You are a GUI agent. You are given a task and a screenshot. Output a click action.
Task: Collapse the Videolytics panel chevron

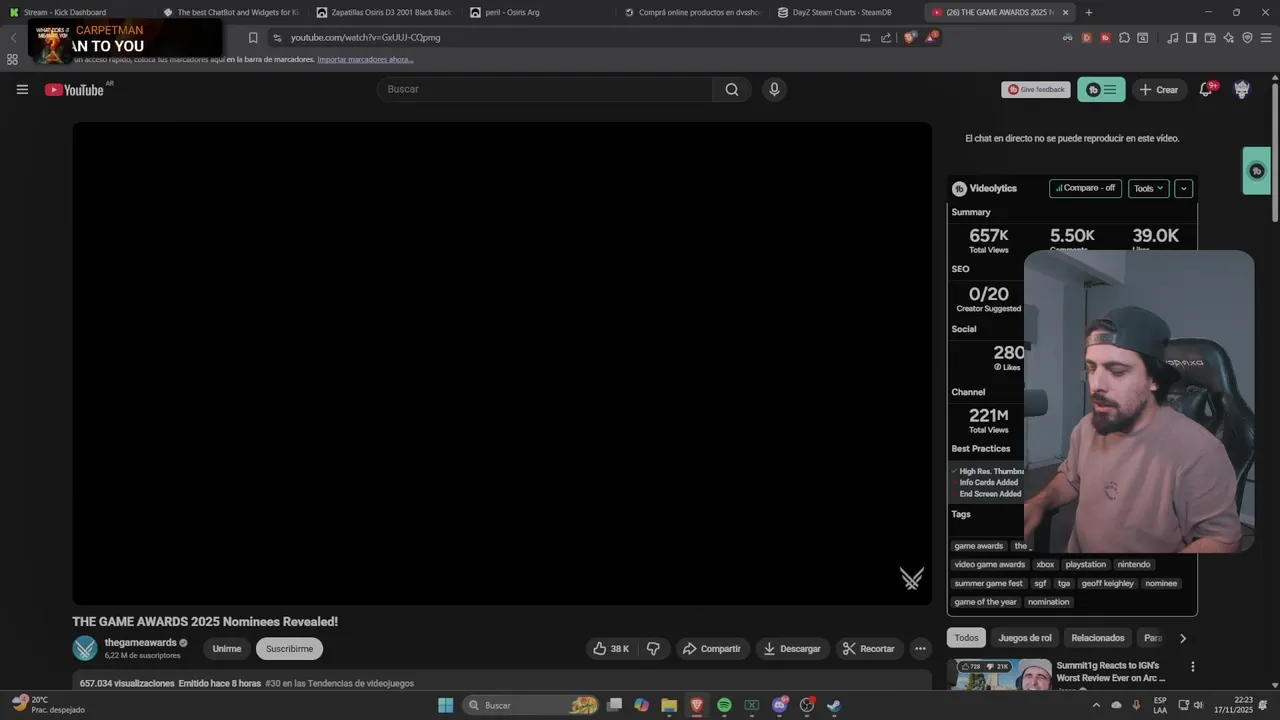coord(1184,188)
